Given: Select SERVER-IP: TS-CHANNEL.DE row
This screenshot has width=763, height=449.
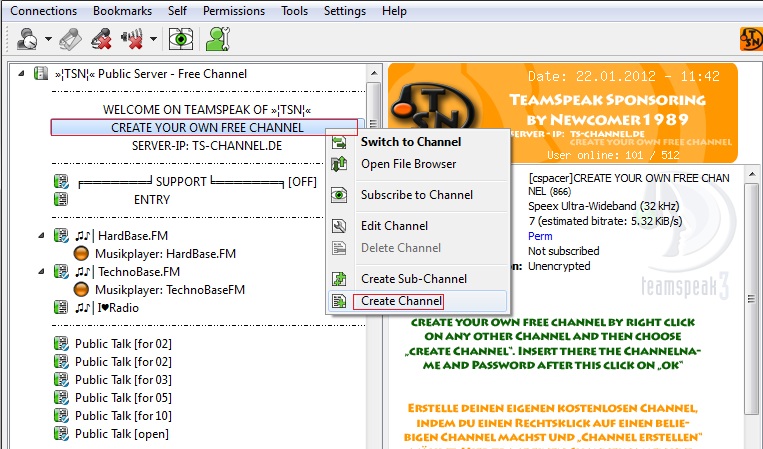Looking at the screenshot, I should (x=207, y=146).
